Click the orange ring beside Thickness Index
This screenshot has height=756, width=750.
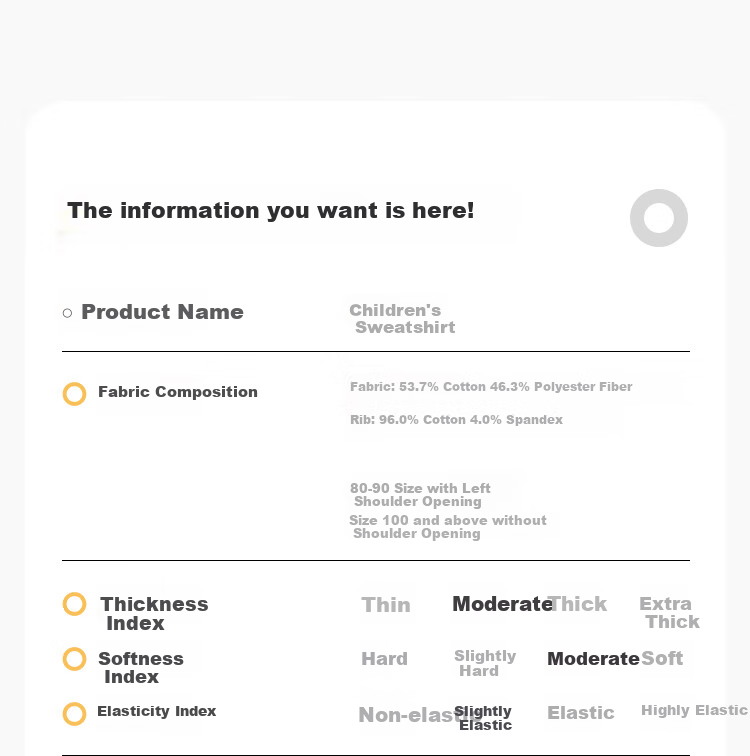tap(74, 604)
